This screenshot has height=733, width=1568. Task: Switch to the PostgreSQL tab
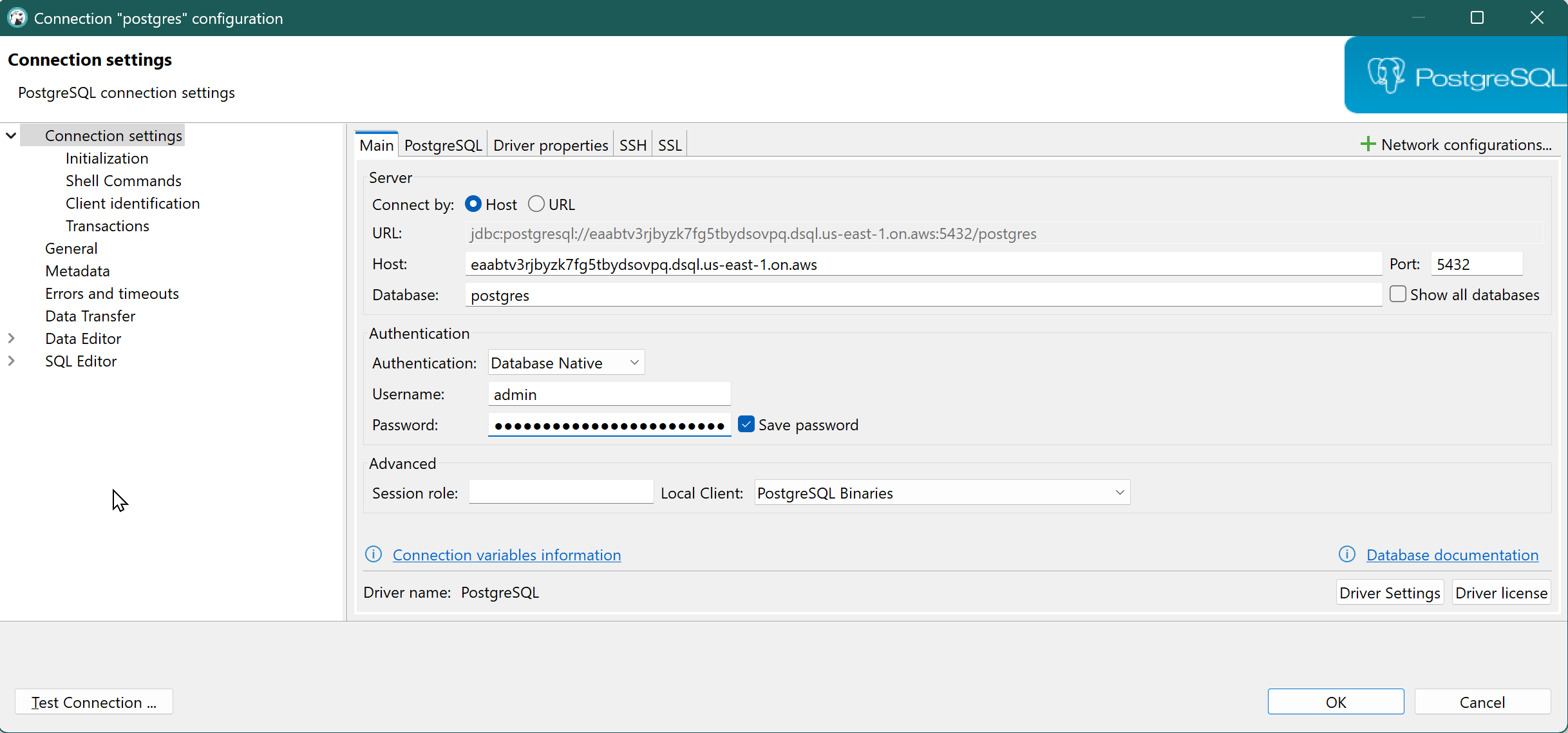click(443, 145)
